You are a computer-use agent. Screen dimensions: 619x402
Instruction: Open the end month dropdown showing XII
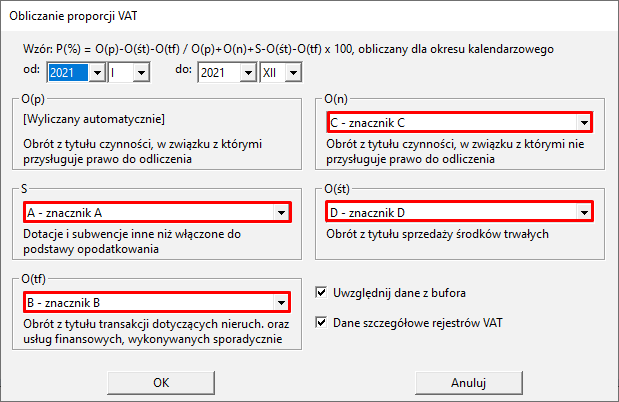tap(291, 73)
